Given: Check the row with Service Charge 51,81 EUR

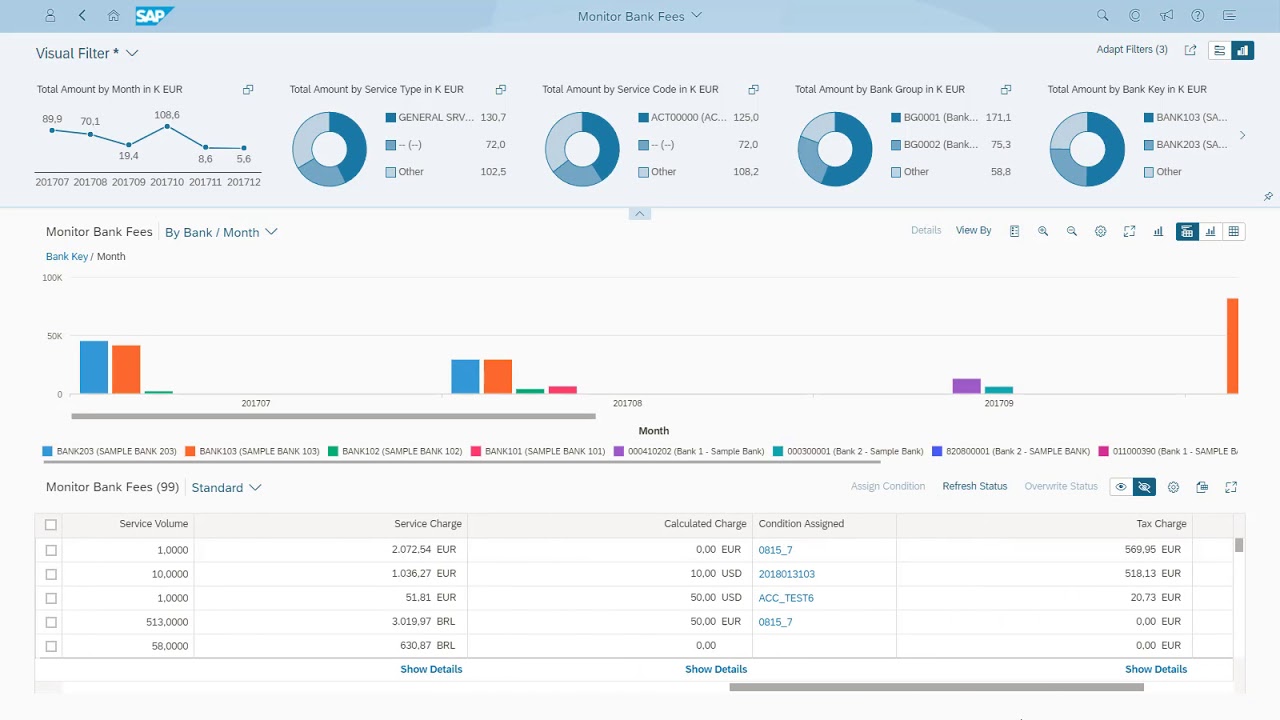Looking at the screenshot, I should 51,598.
